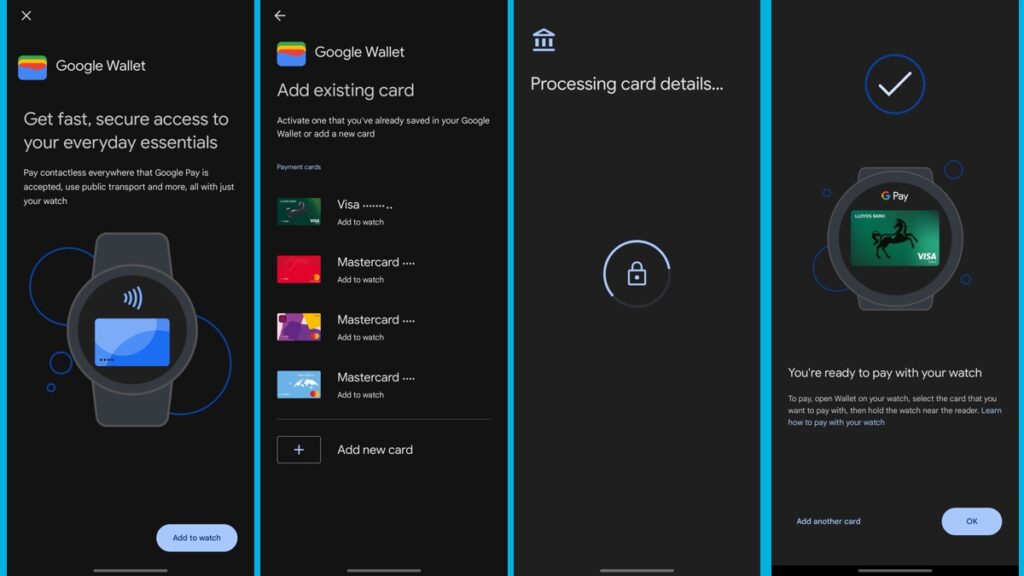Select the Visa card thumbnail

[299, 211]
